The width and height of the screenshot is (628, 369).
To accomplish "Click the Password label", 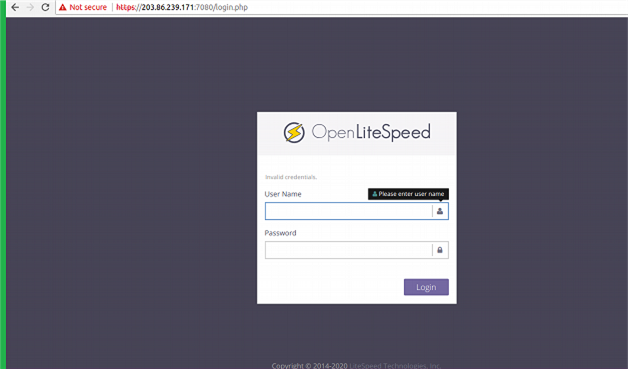I will click(x=280, y=233).
